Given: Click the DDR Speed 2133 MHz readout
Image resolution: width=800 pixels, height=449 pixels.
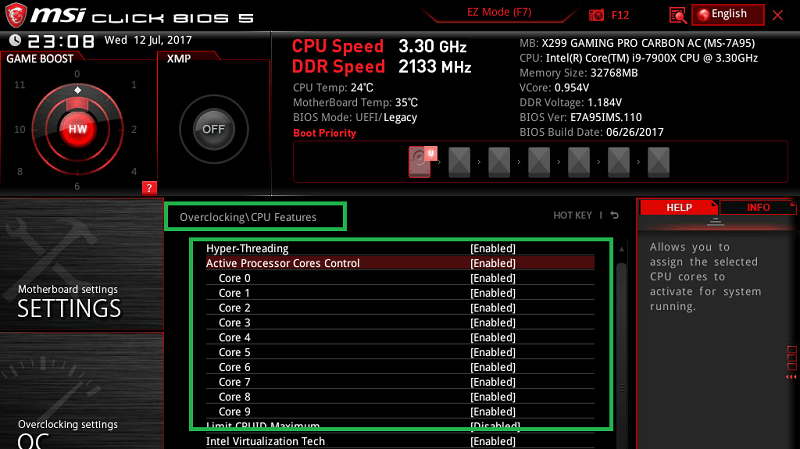Looking at the screenshot, I should pos(381,67).
